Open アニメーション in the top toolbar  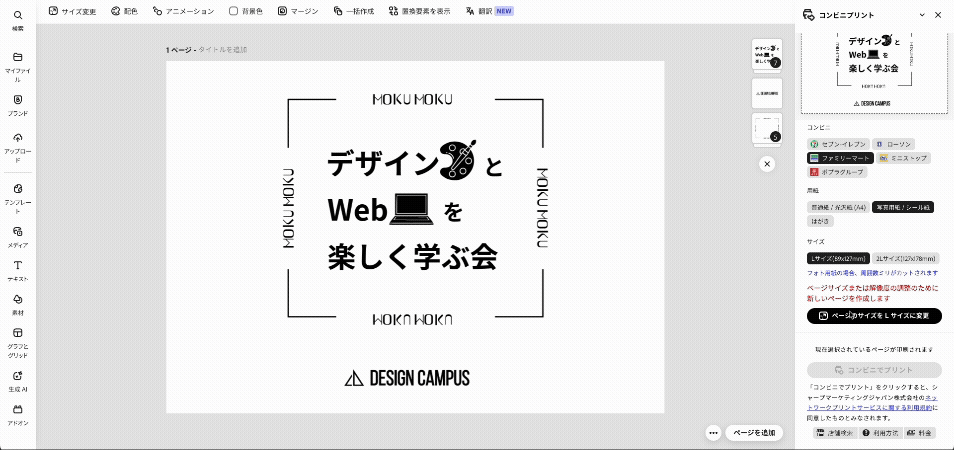(184, 11)
